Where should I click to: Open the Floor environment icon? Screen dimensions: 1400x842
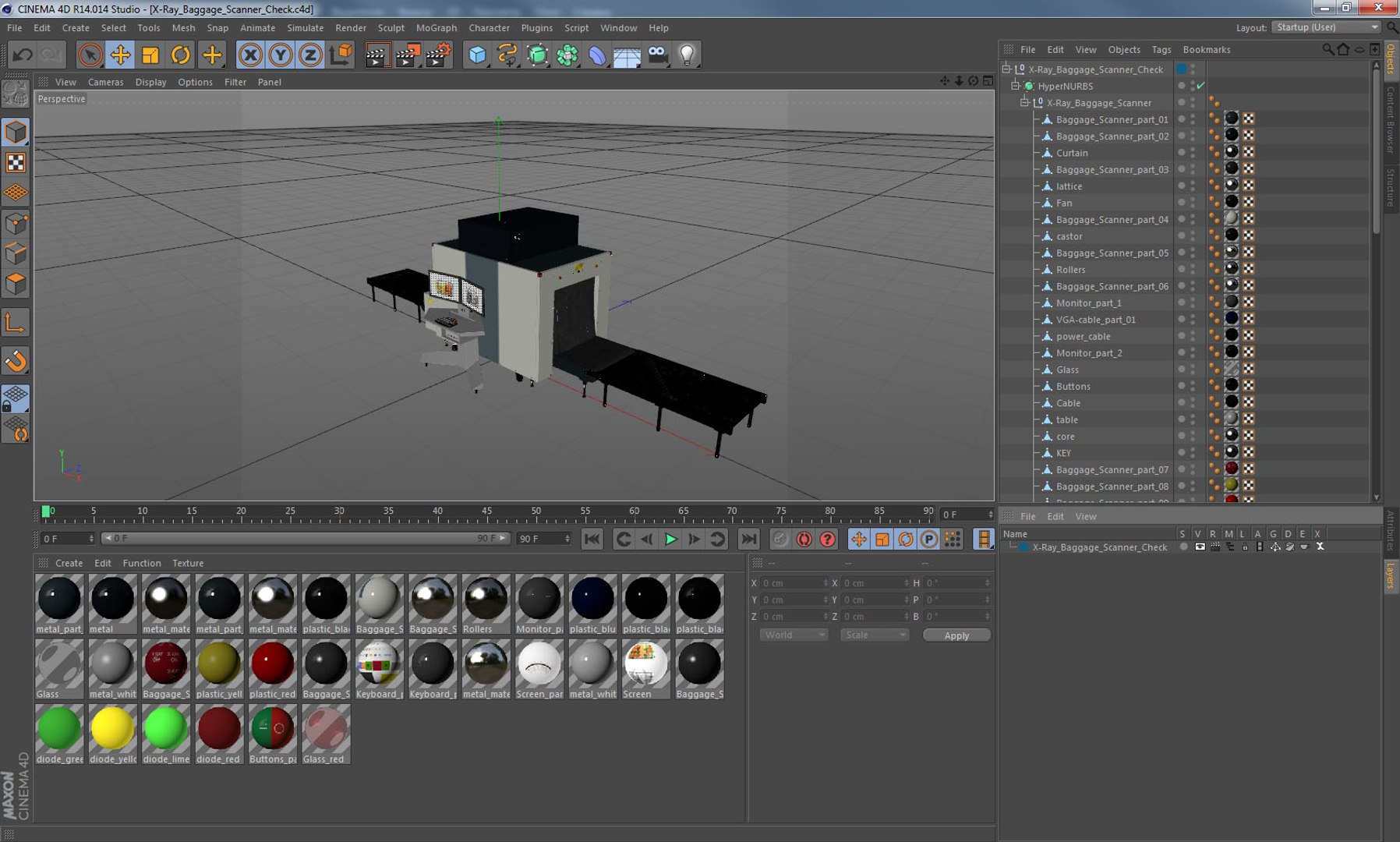(x=627, y=55)
